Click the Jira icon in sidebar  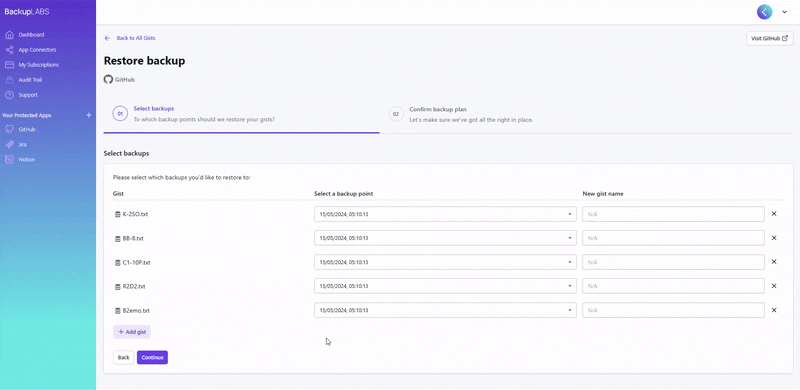point(9,144)
